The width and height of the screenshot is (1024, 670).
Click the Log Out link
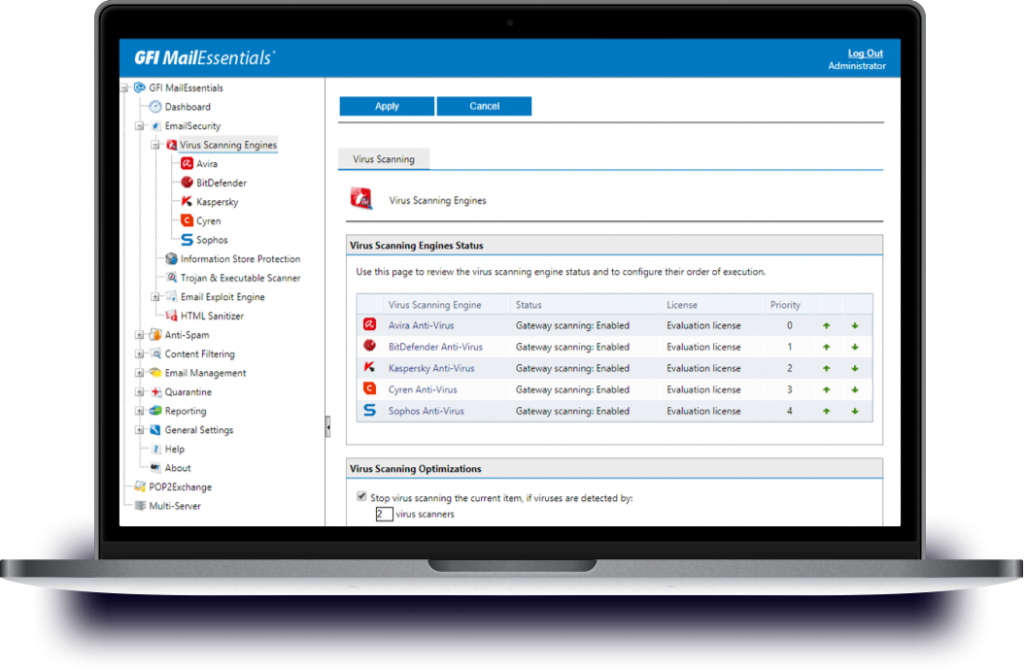[x=864, y=52]
